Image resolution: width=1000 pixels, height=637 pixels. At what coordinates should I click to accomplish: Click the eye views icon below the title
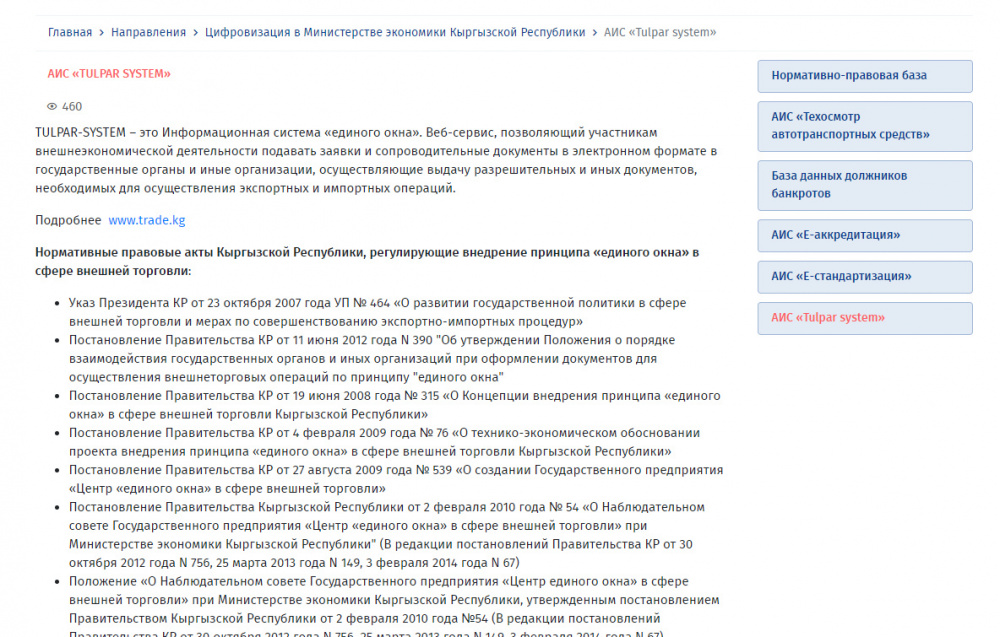[53, 106]
